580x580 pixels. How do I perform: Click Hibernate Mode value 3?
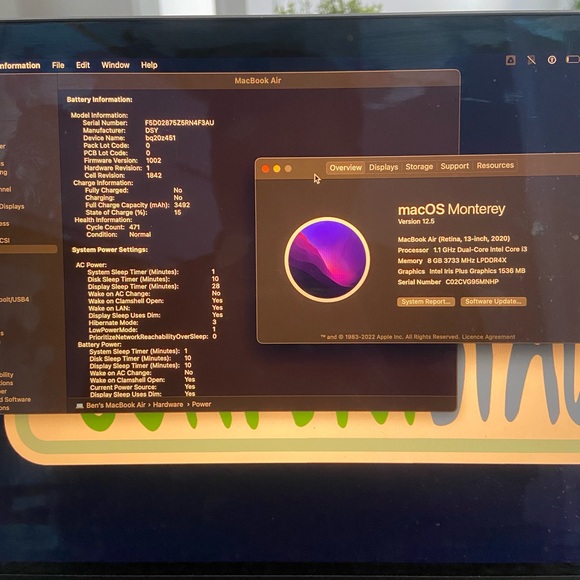214,322
